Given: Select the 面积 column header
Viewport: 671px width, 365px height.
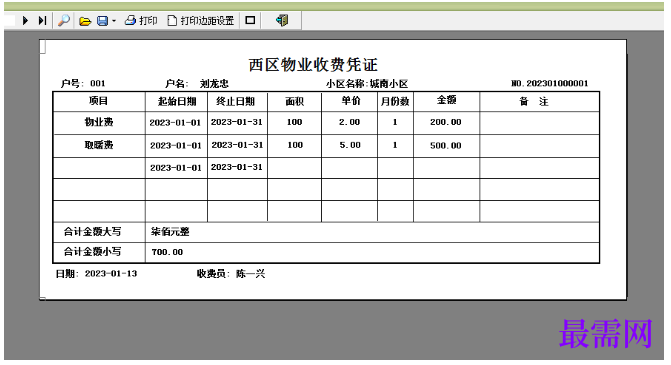Looking at the screenshot, I should [x=294, y=101].
